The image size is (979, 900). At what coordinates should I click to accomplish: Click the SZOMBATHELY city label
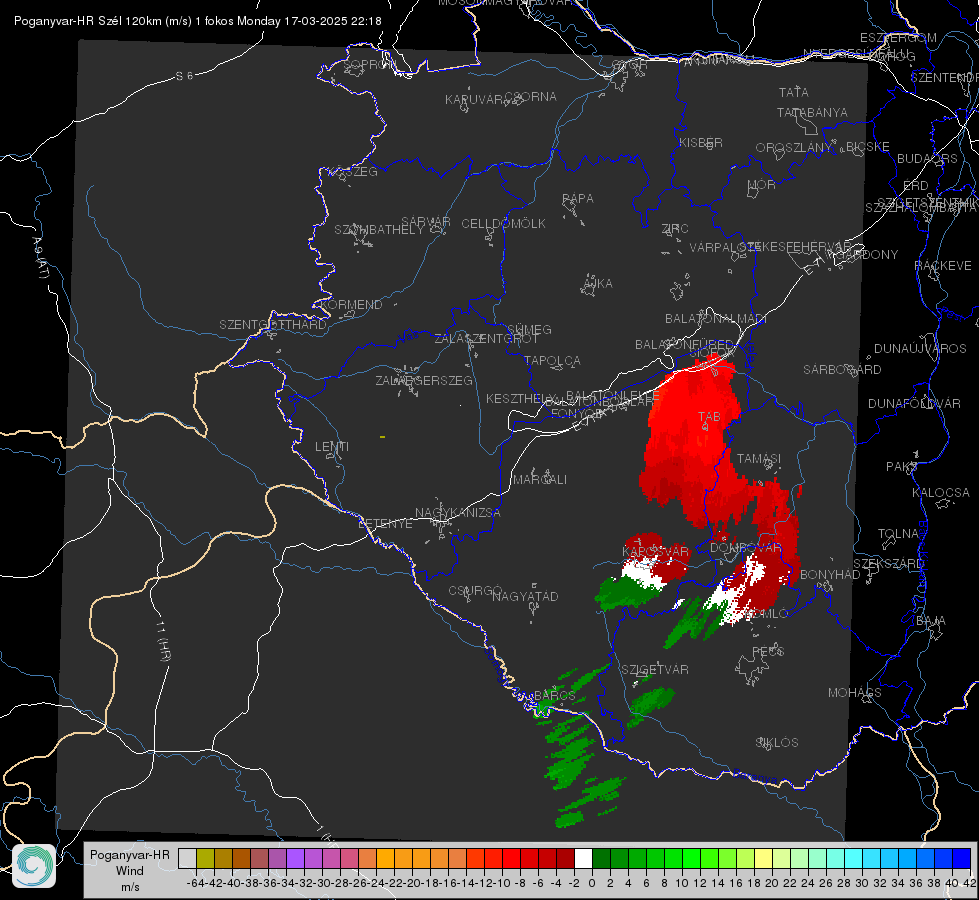coord(378,229)
